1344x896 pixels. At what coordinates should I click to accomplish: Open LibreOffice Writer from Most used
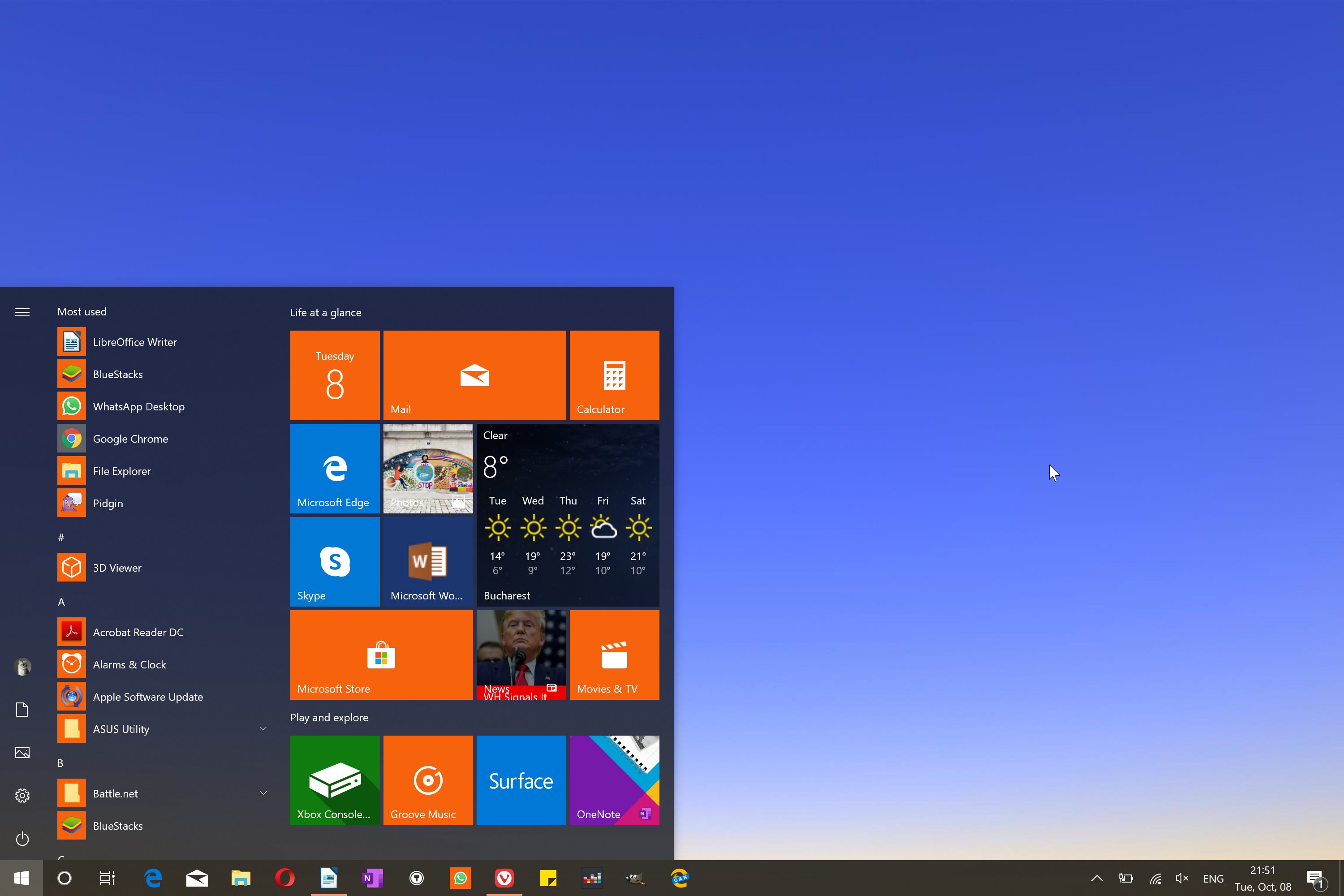pyautogui.click(x=163, y=342)
